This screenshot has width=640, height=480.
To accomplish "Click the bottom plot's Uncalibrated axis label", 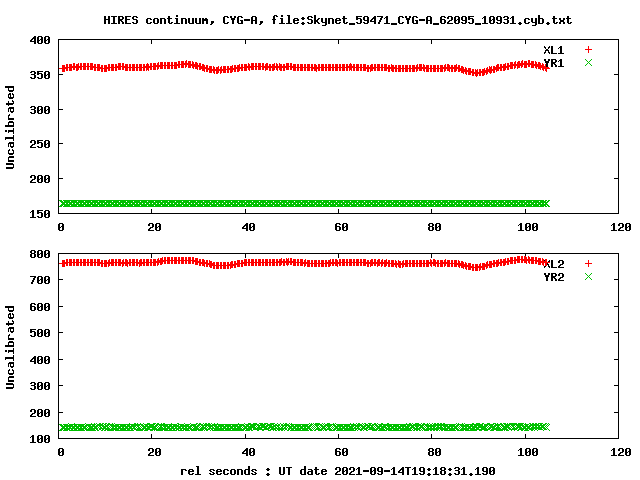I will point(10,347).
